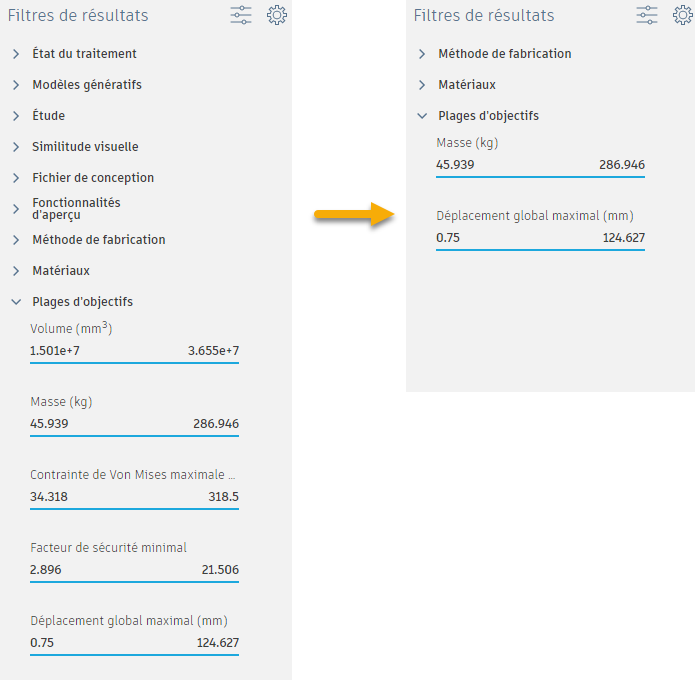Open settings gear in left panel
The width and height of the screenshot is (695, 680).
tap(277, 15)
